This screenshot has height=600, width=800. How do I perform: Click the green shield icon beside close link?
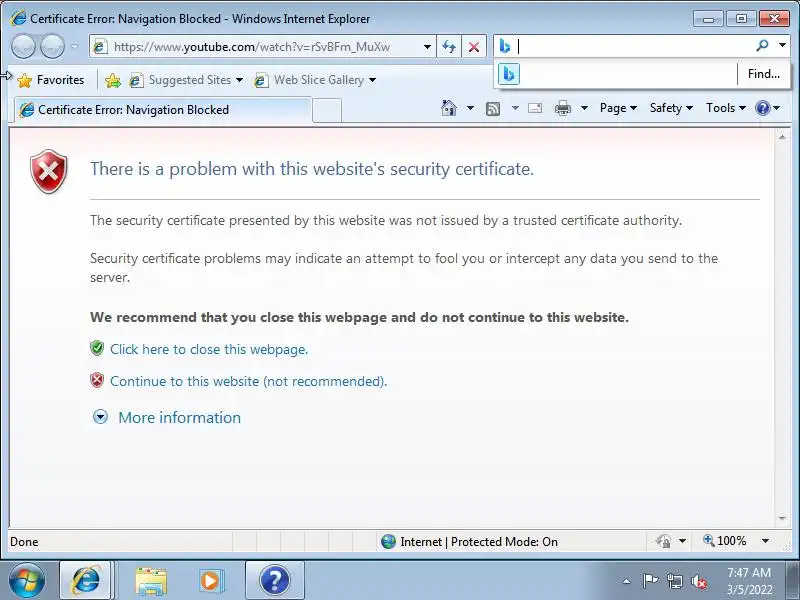[97, 348]
